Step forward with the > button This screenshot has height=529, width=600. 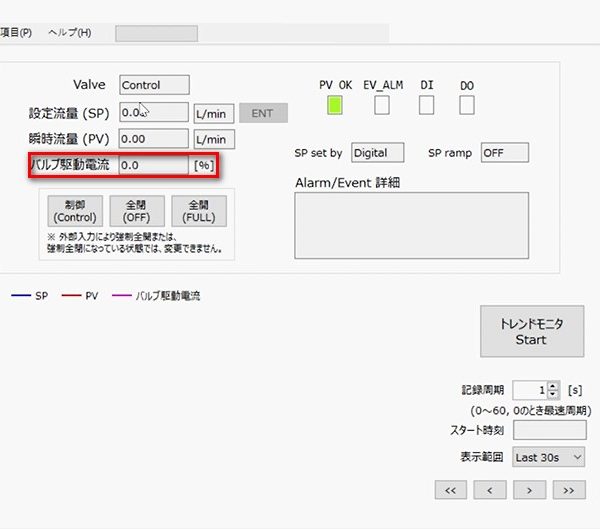coord(529,489)
